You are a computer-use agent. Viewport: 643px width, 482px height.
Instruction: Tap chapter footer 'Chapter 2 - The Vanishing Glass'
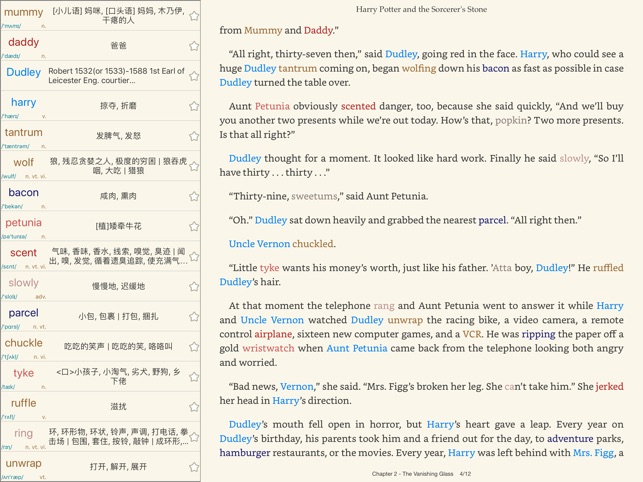point(413,473)
